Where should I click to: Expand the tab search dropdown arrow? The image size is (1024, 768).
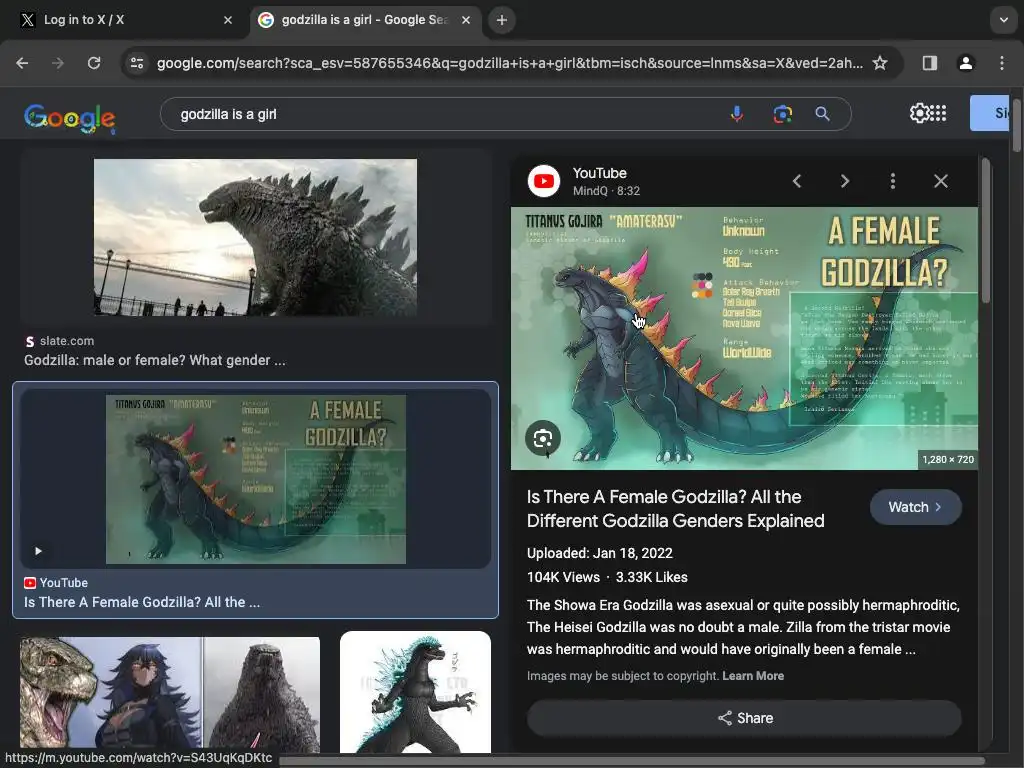click(1004, 20)
